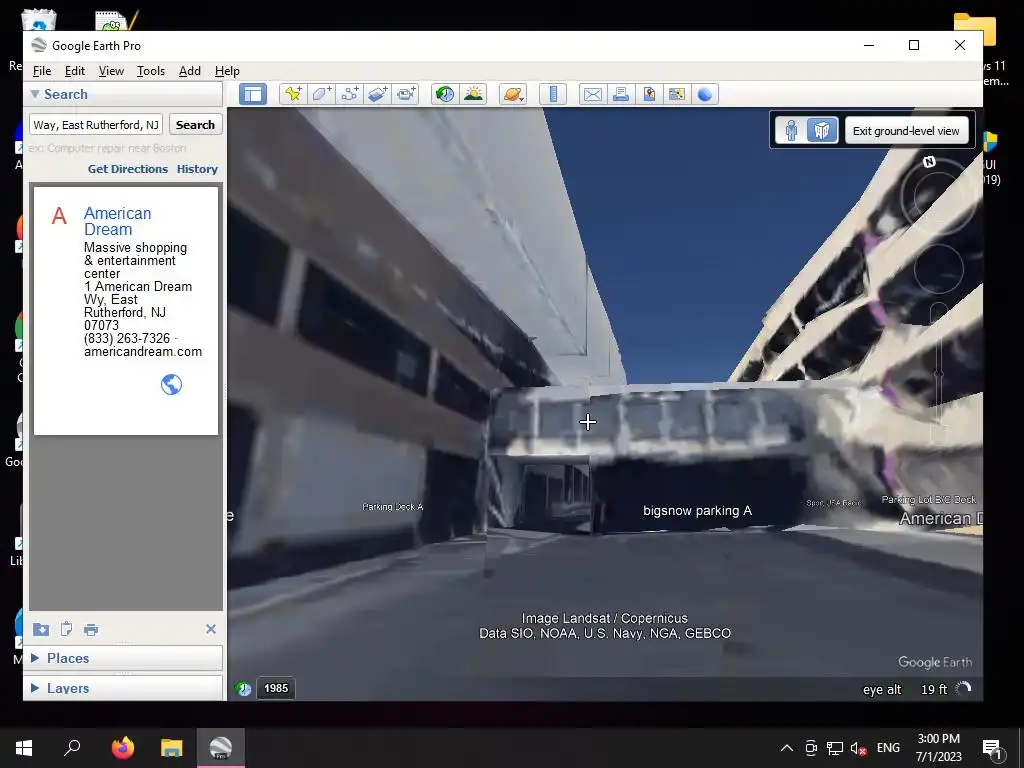The image size is (1024, 768).
Task: Click the Email icon in toolbar
Action: (x=592, y=94)
